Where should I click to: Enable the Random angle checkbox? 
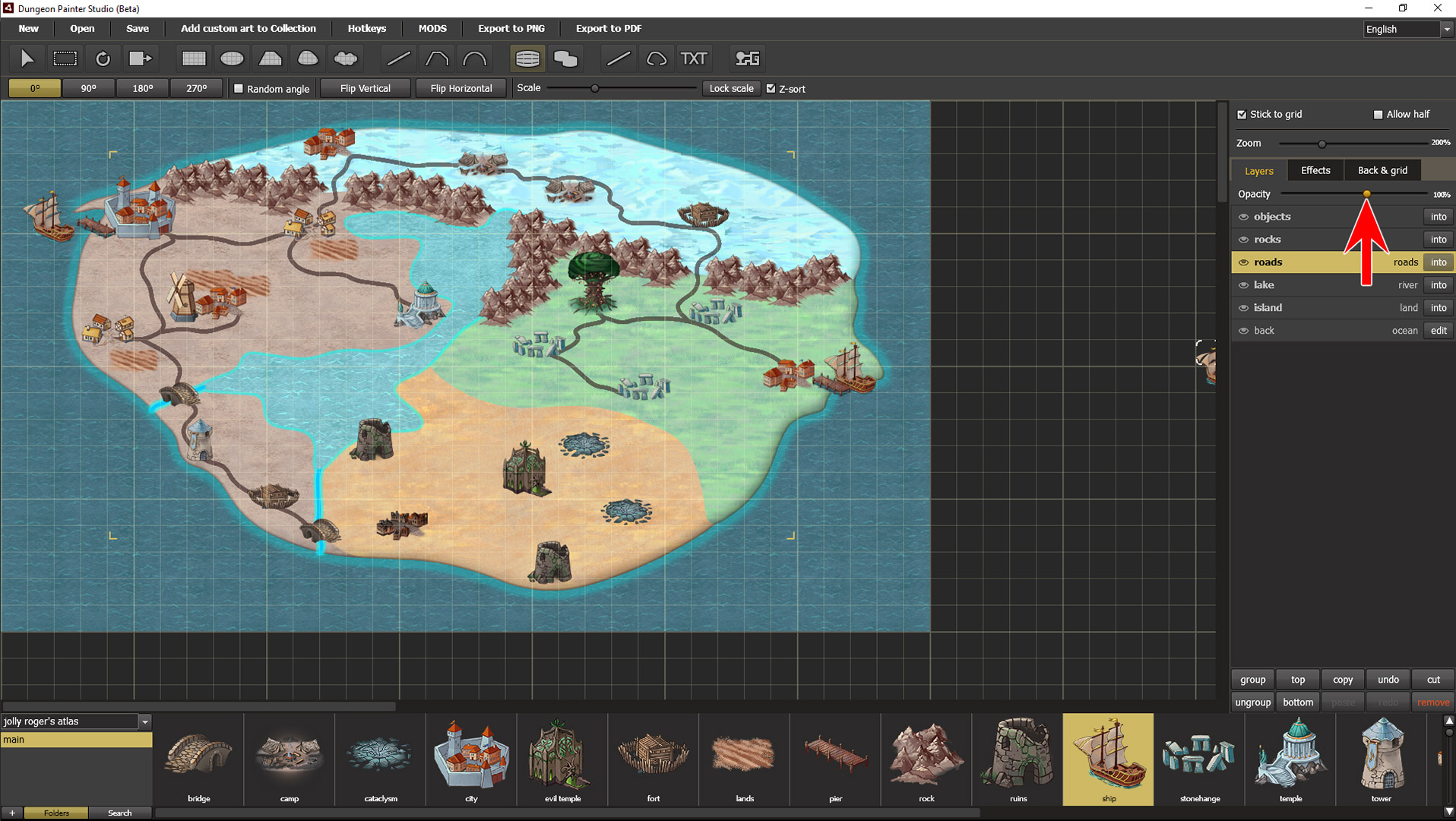pyautogui.click(x=239, y=89)
